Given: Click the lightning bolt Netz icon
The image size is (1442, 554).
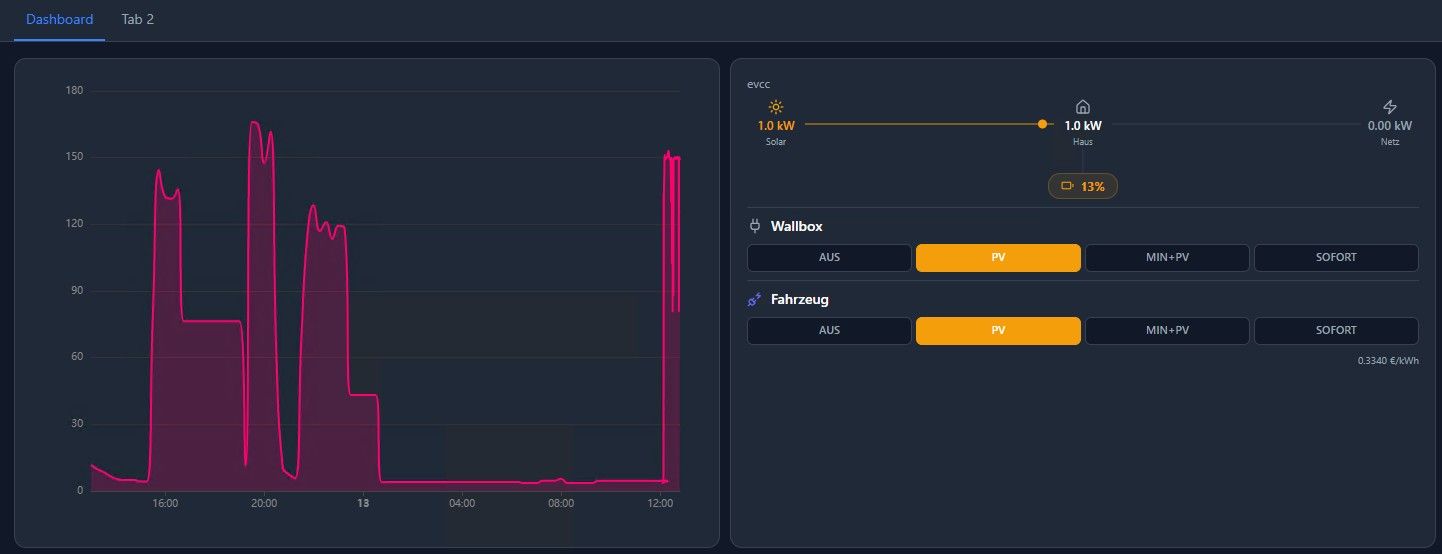Looking at the screenshot, I should click(1389, 107).
